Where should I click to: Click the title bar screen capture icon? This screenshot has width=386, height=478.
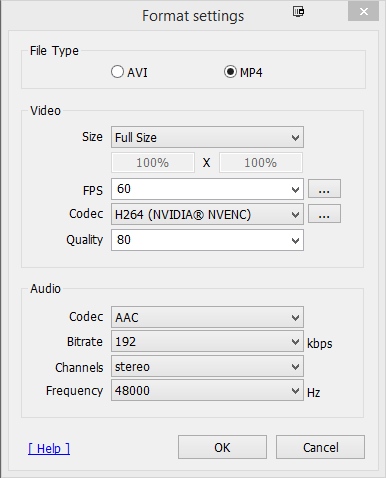point(298,12)
